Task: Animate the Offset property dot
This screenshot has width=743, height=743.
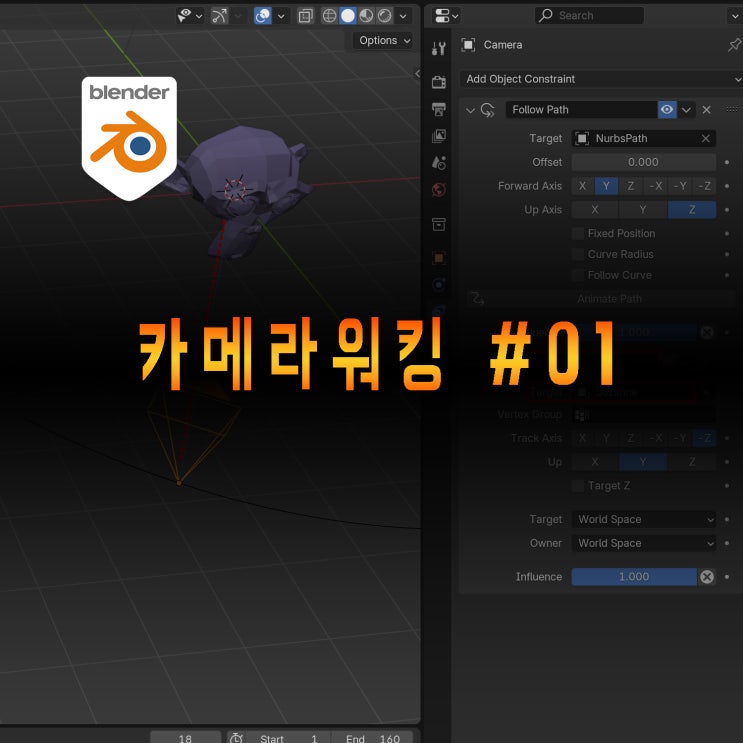Action: click(x=727, y=162)
